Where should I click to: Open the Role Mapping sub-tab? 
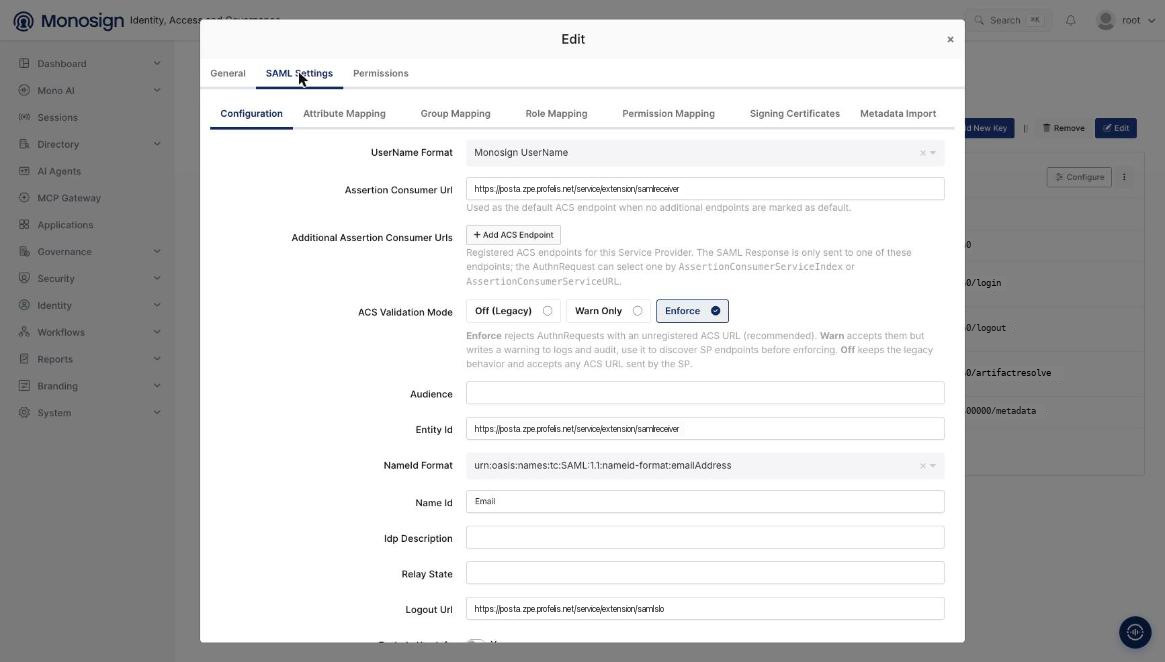pyautogui.click(x=556, y=114)
